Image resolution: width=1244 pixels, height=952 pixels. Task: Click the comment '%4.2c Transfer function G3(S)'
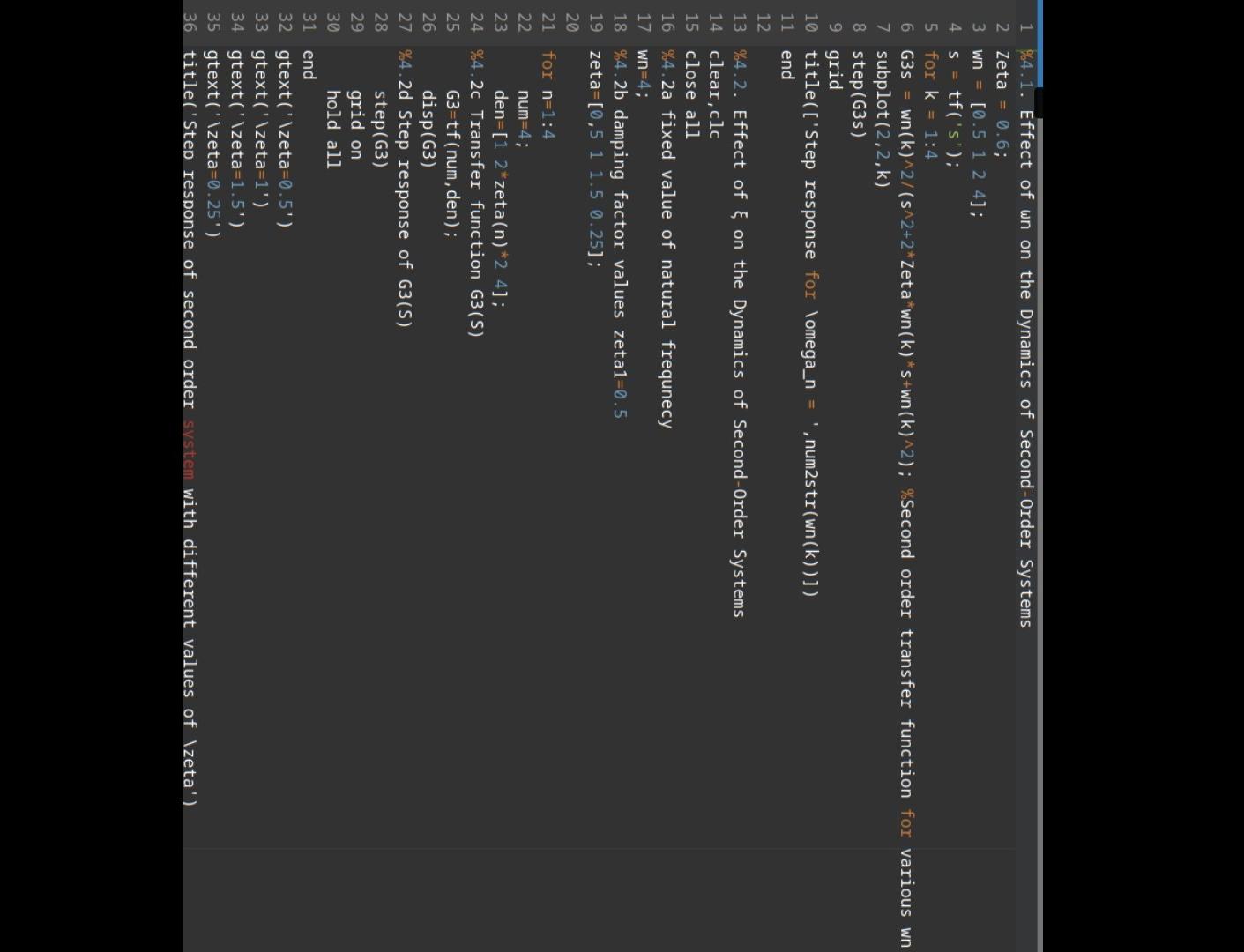click(x=477, y=193)
